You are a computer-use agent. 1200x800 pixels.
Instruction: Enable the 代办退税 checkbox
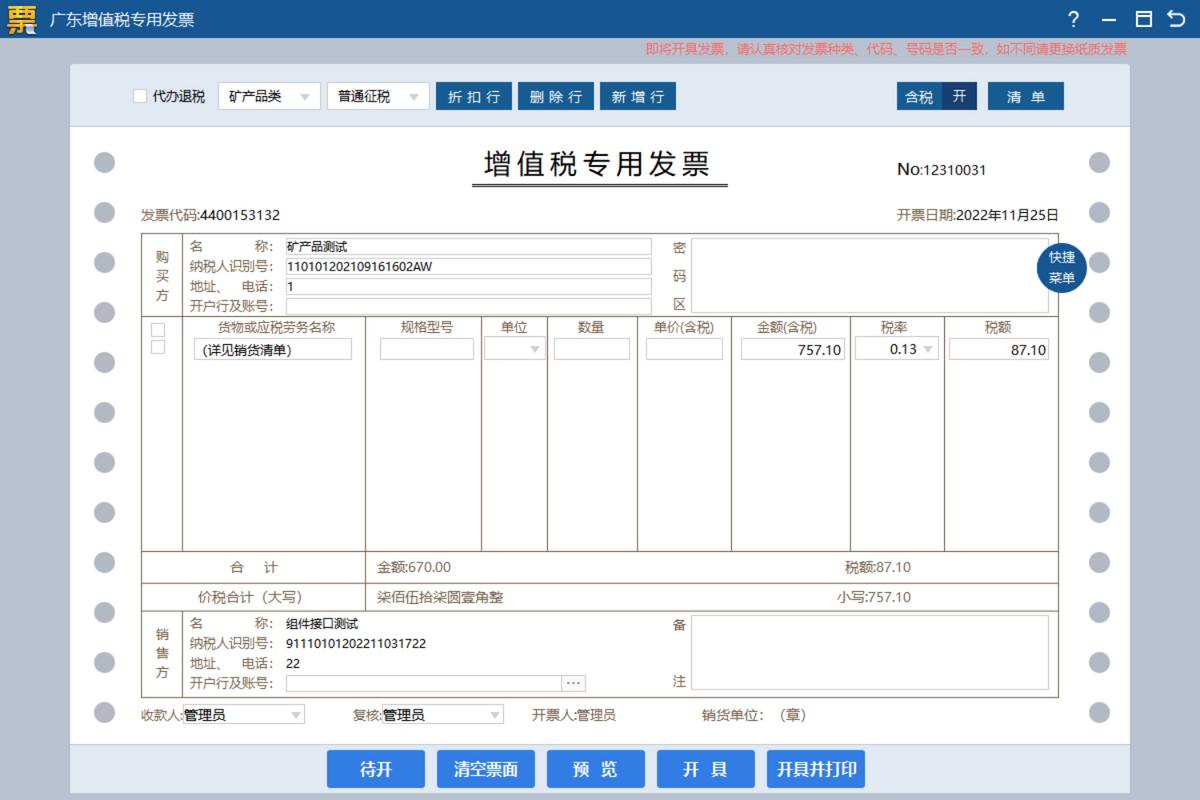(140, 96)
